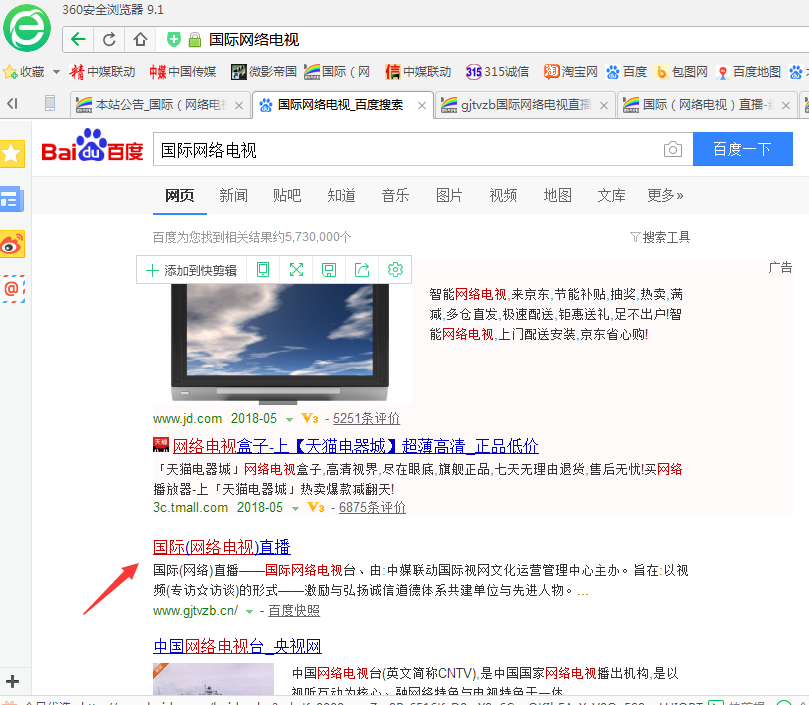Screen dimensions: 809x705
Task: Open the 百度 bookmark
Action: point(626,72)
